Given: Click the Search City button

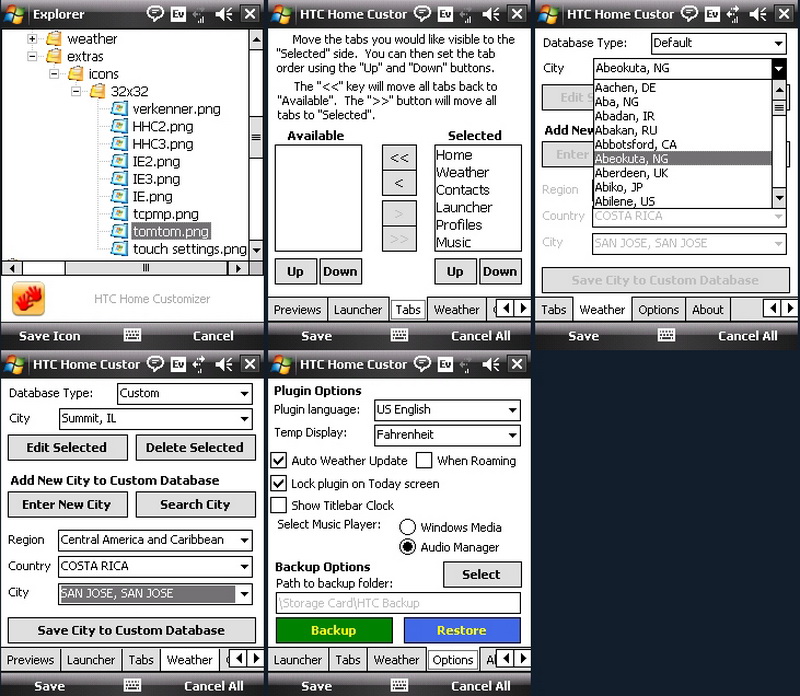Looking at the screenshot, I should [x=195, y=505].
